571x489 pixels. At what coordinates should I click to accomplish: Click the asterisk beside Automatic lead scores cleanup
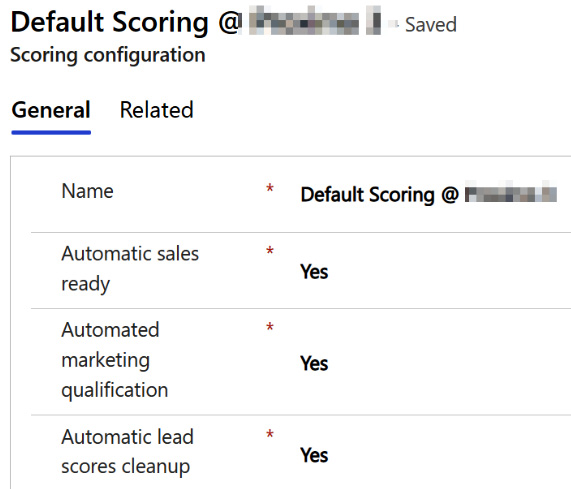[270, 434]
